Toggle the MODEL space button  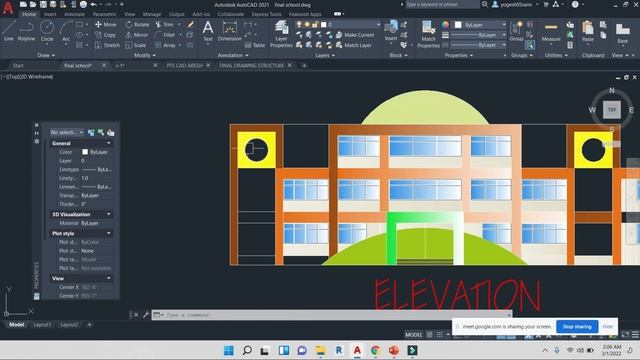coord(413,335)
